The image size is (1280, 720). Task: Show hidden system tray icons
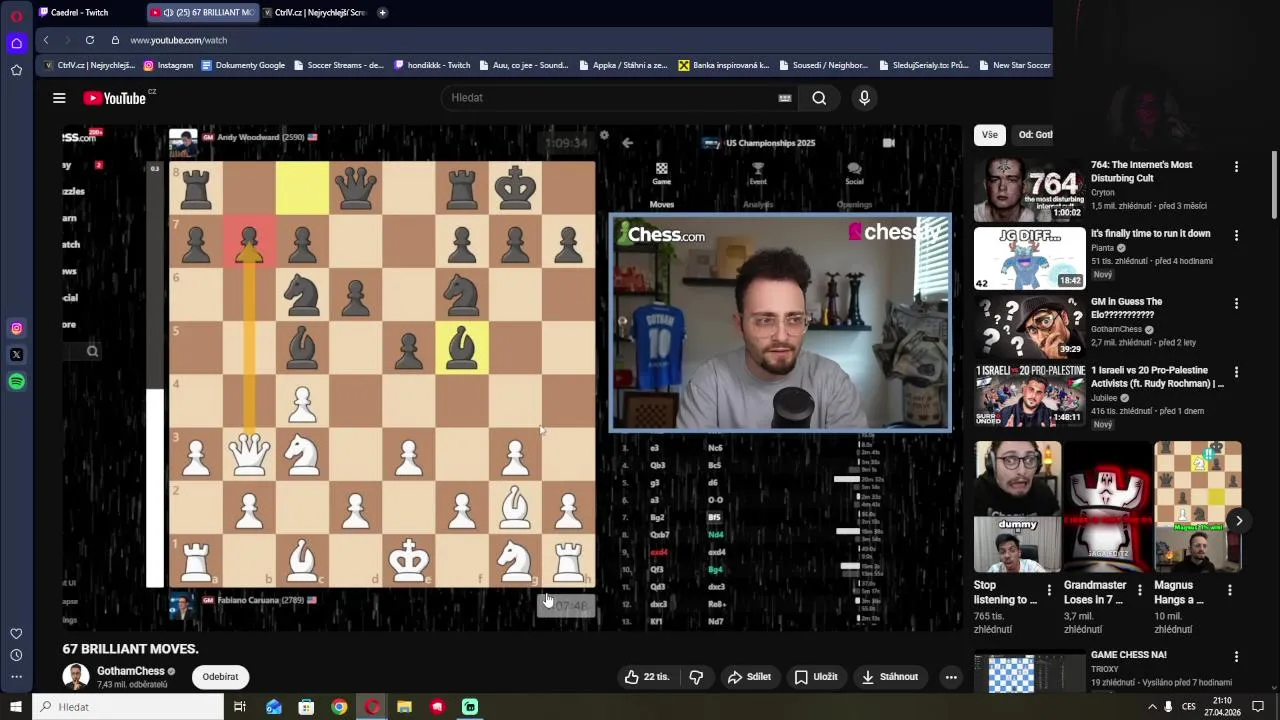(1152, 707)
